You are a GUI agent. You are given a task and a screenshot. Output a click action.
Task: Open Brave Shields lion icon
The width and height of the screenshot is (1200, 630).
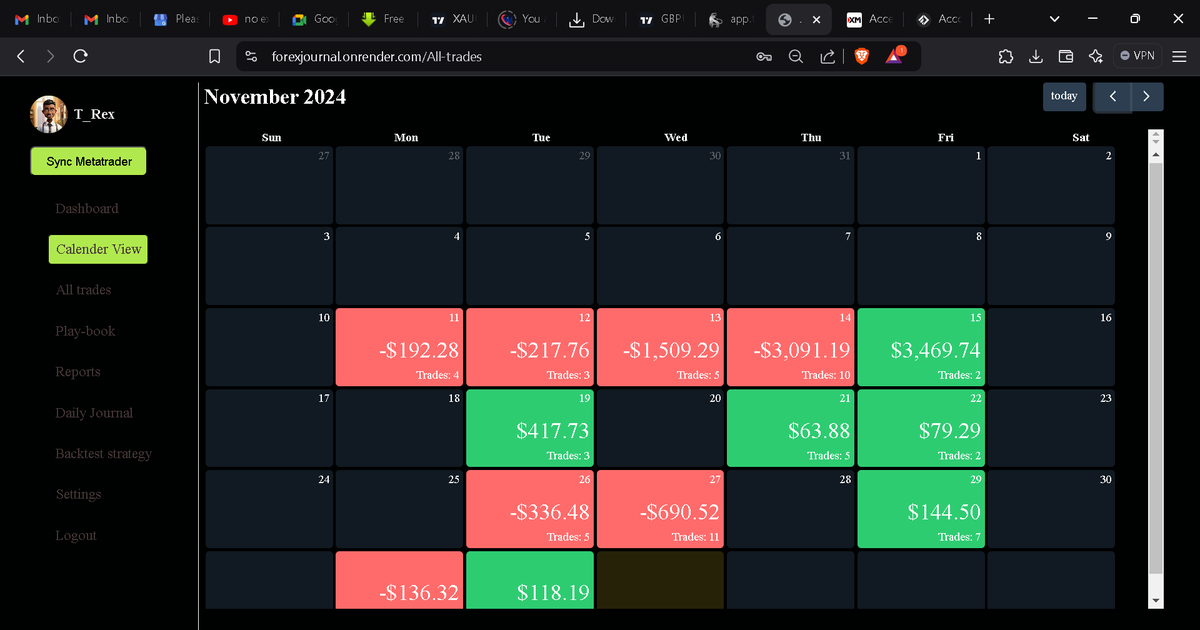862,57
